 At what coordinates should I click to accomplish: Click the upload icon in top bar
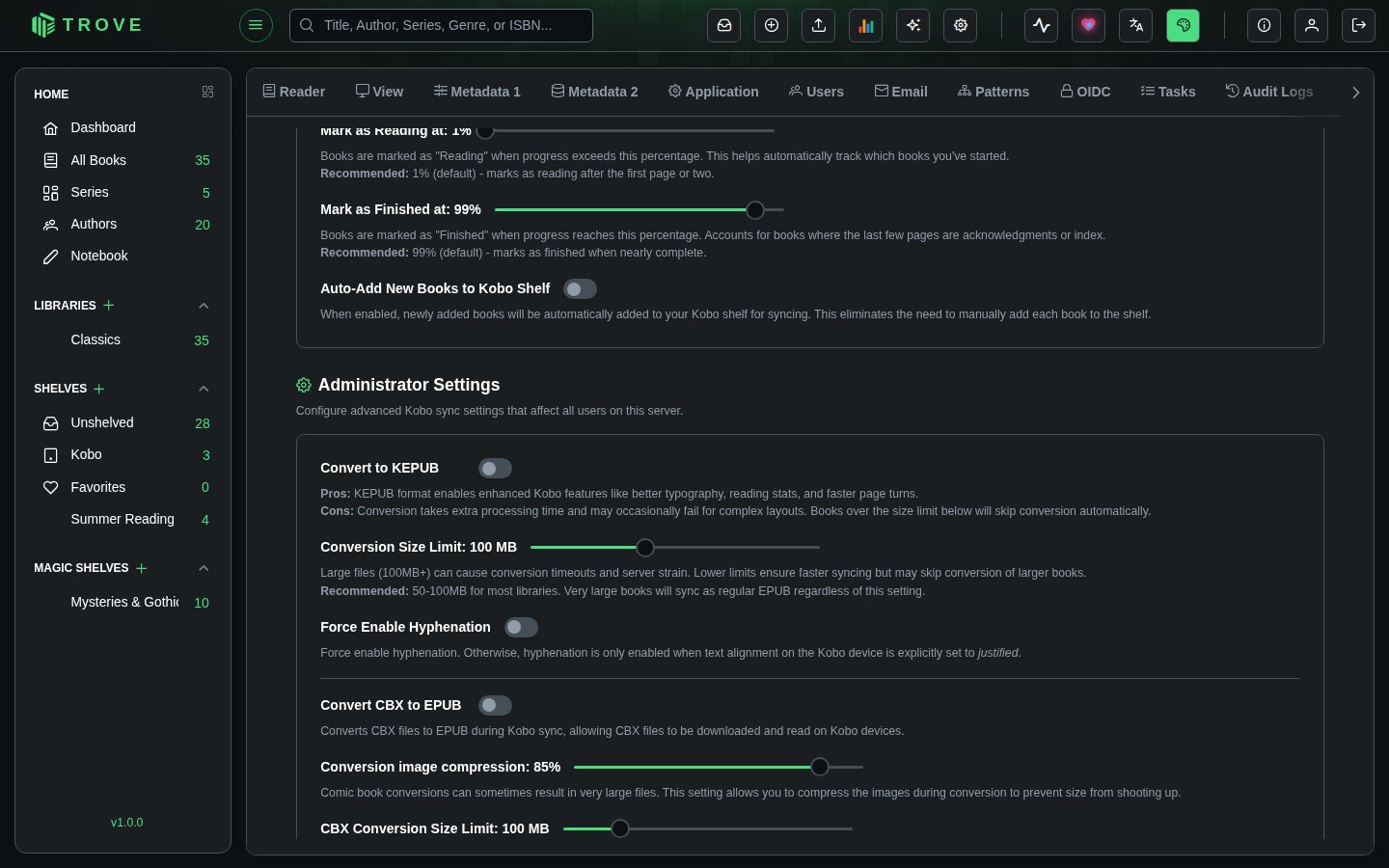click(x=819, y=25)
